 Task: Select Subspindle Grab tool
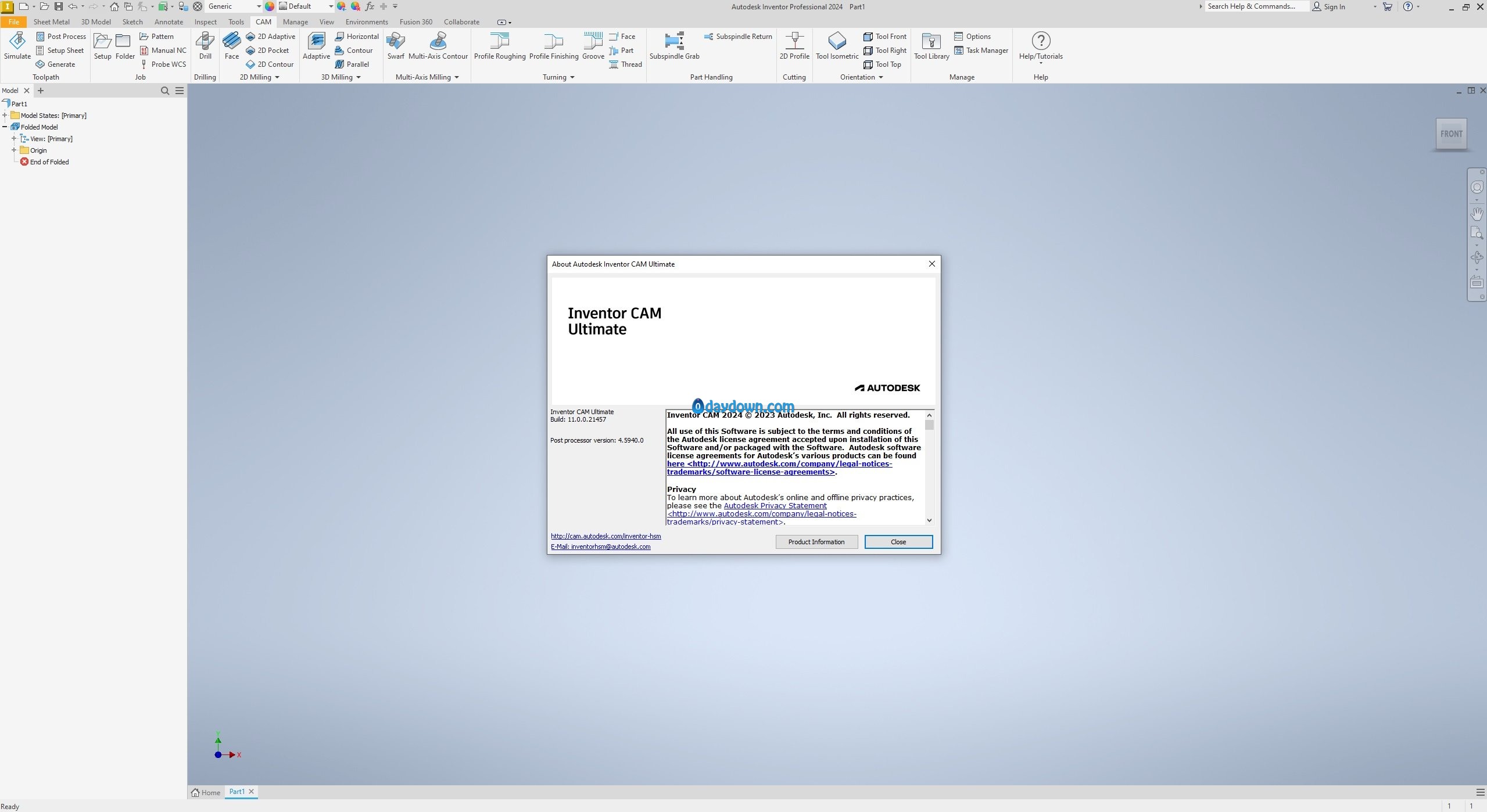point(674,46)
